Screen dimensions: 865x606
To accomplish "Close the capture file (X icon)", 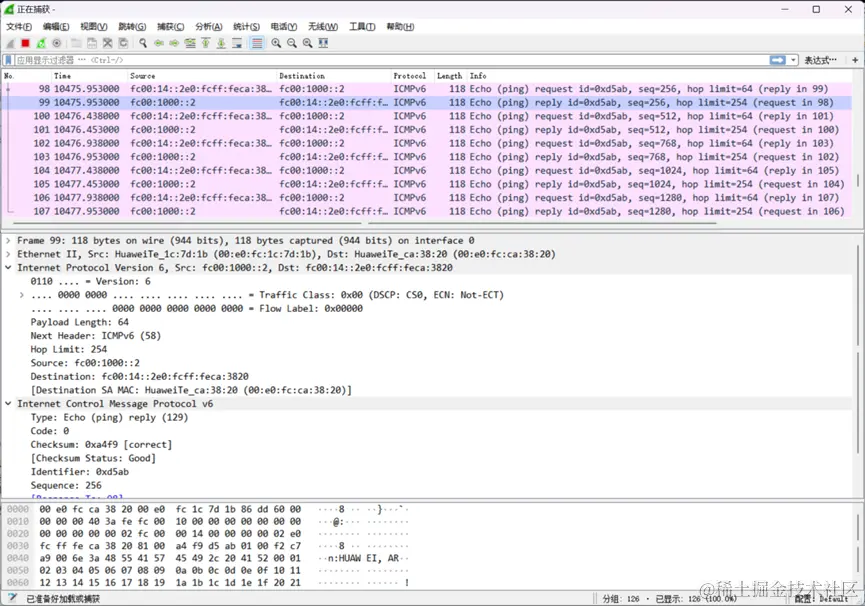I will 108,43.
